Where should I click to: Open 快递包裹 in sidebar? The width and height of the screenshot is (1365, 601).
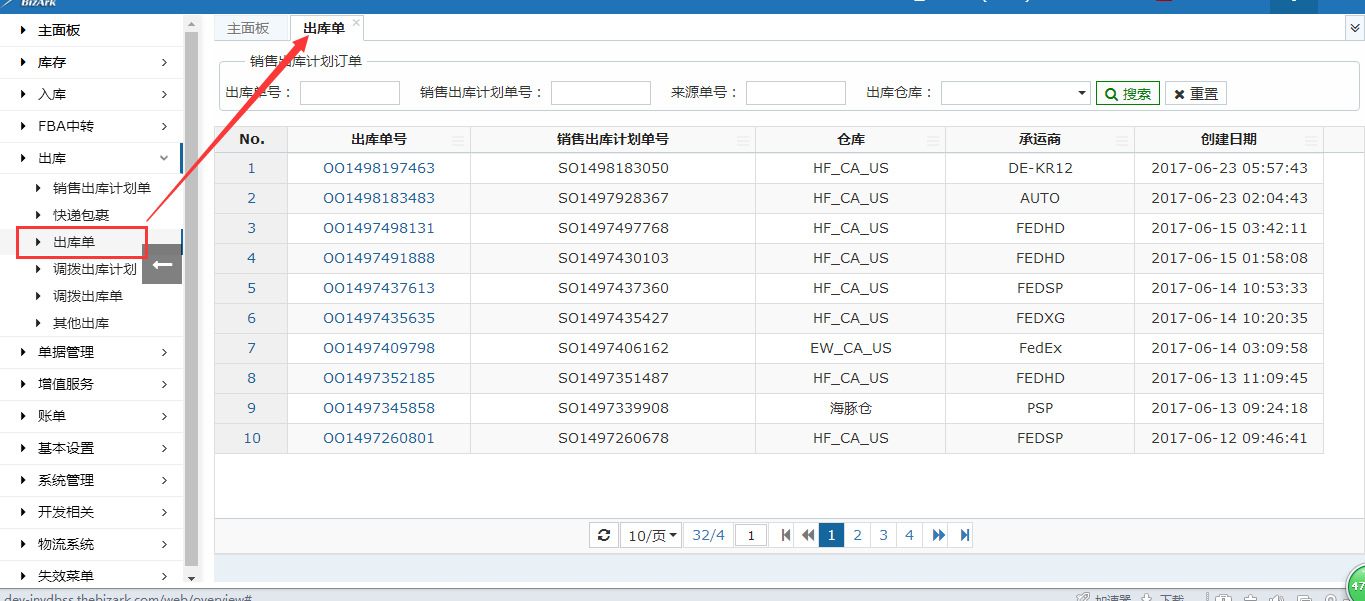[x=81, y=215]
